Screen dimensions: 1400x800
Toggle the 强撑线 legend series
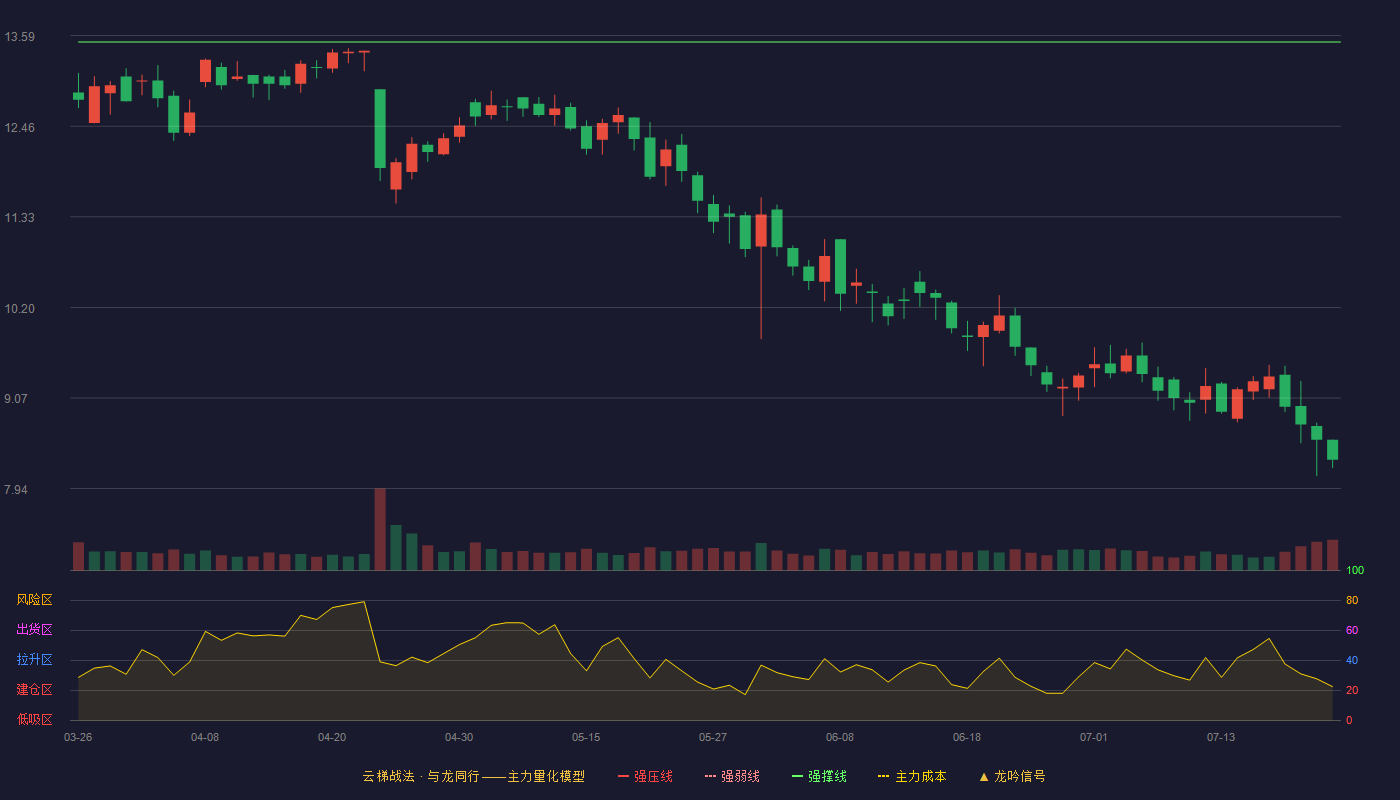[x=820, y=776]
